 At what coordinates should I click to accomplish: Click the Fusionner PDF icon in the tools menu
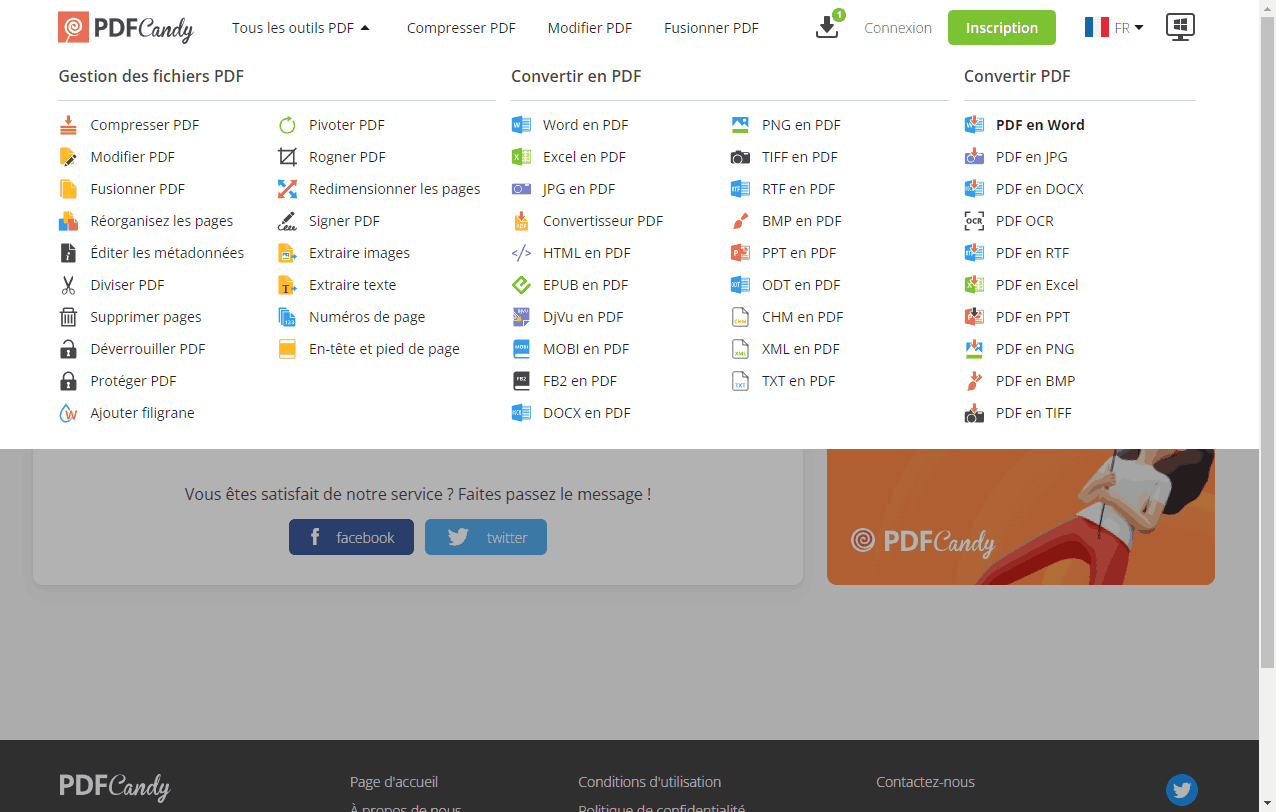(68, 189)
